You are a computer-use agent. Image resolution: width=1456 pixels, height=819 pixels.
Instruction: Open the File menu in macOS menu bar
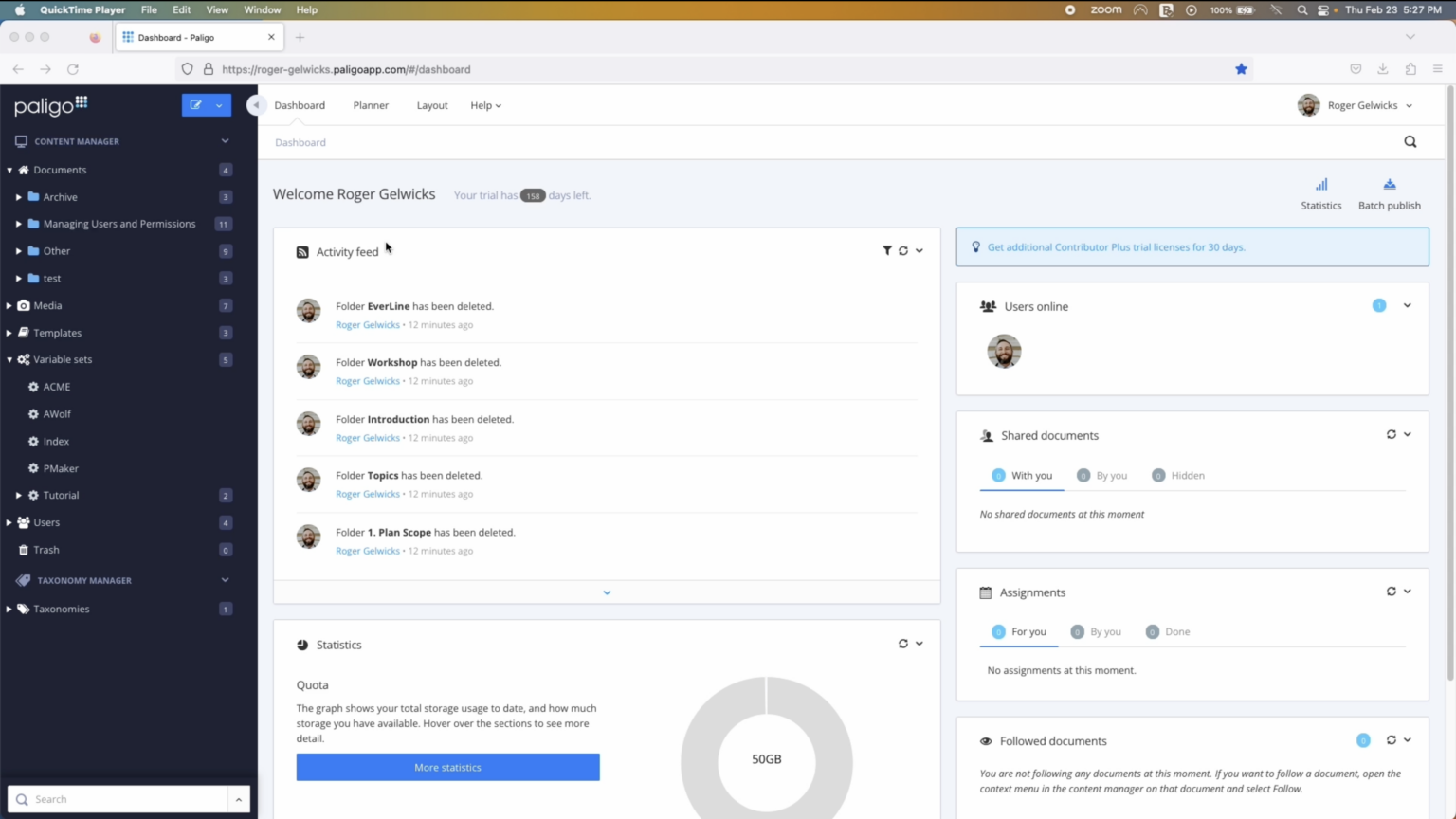(x=149, y=9)
